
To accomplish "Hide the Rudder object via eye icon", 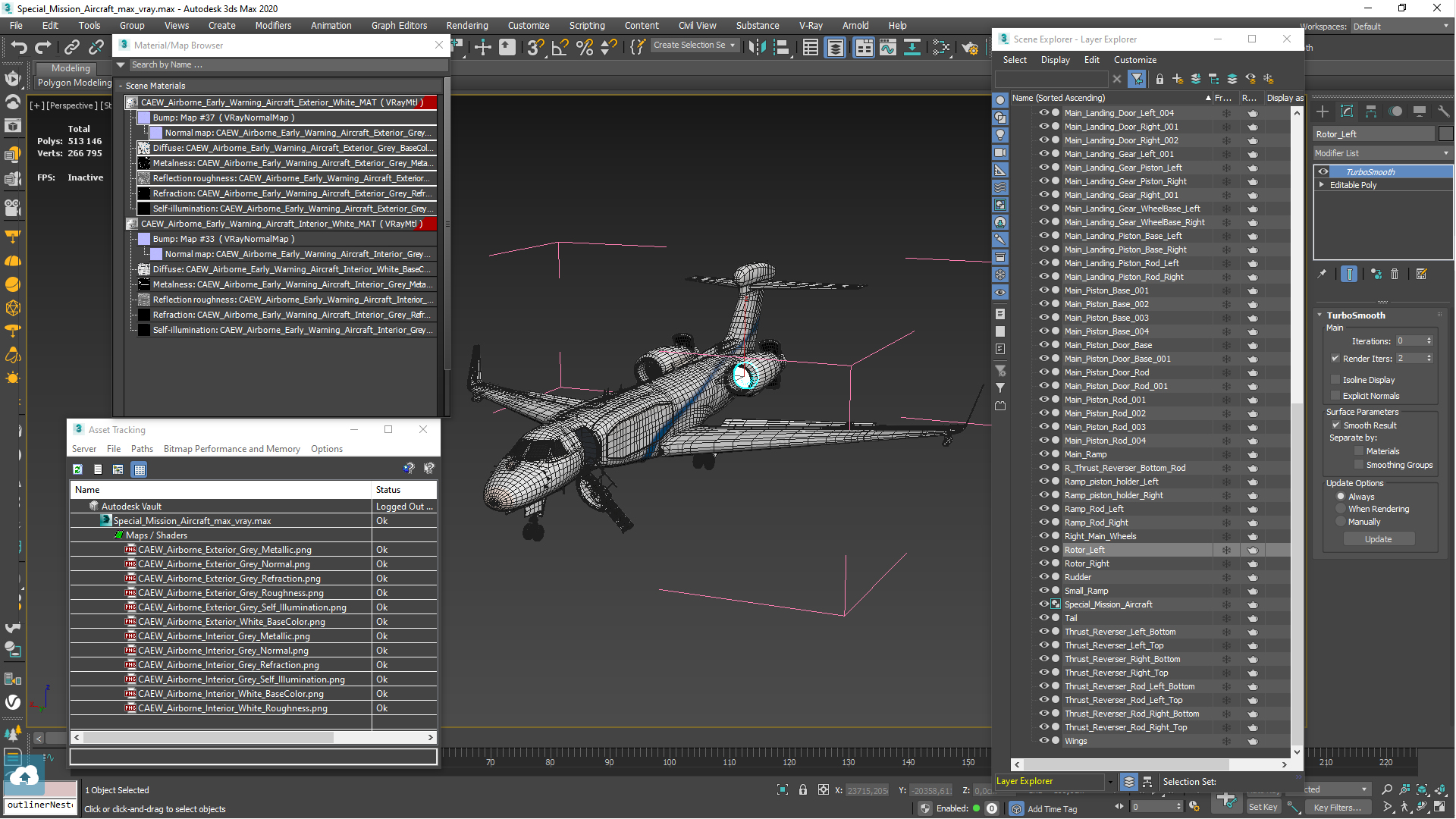I will [x=1043, y=577].
